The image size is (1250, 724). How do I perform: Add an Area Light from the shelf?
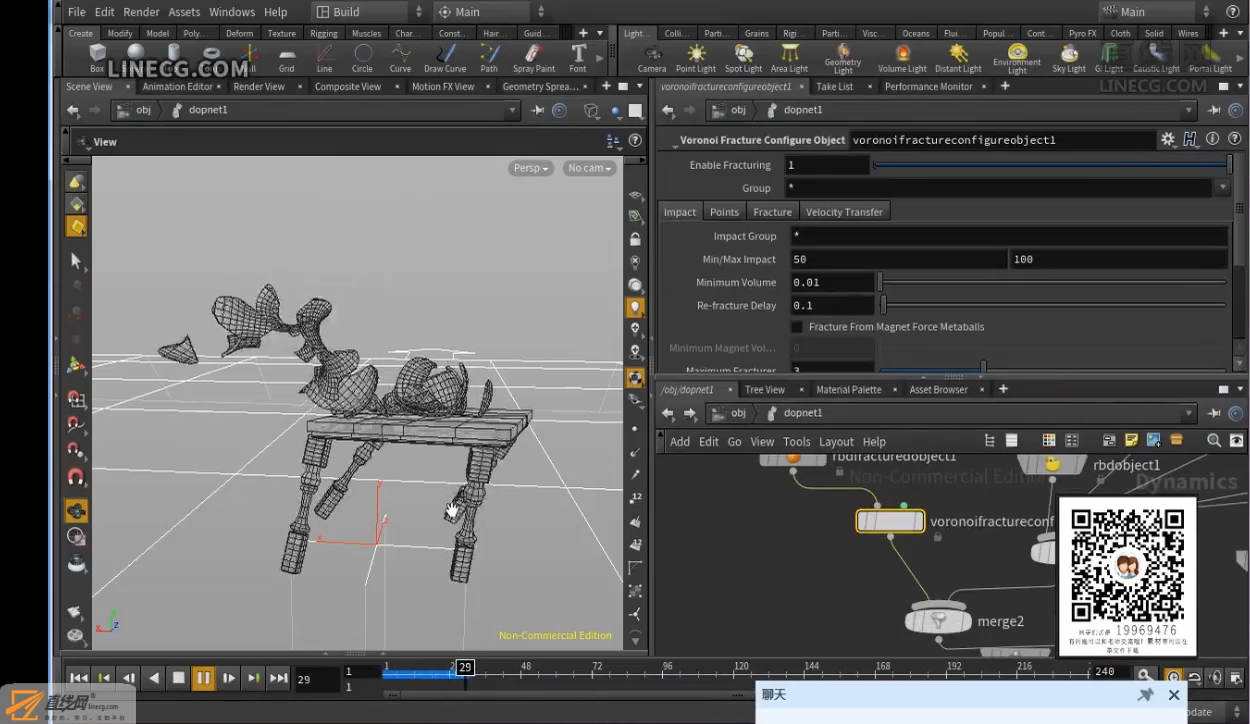coord(790,59)
